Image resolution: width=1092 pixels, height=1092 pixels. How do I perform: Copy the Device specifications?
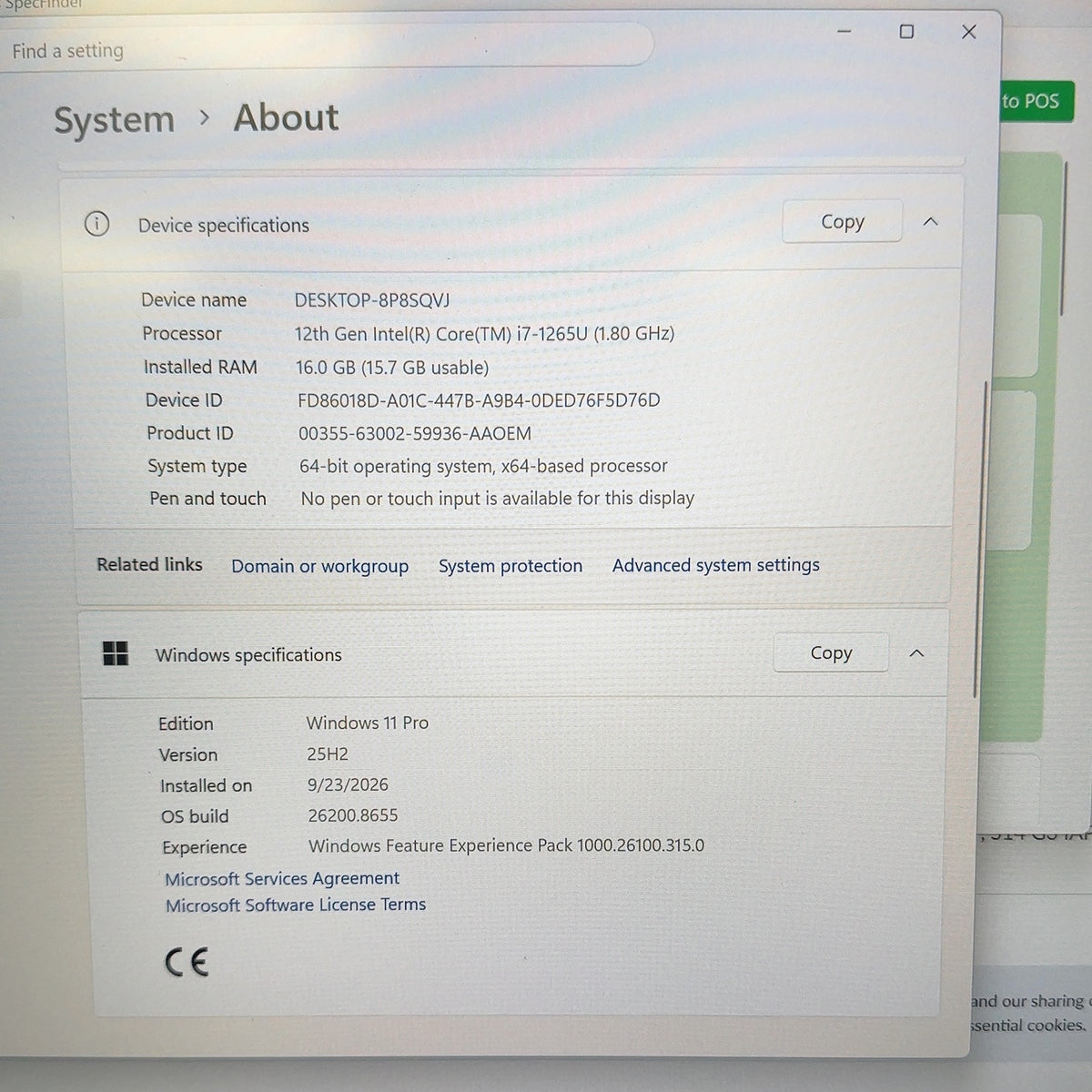pyautogui.click(x=842, y=221)
